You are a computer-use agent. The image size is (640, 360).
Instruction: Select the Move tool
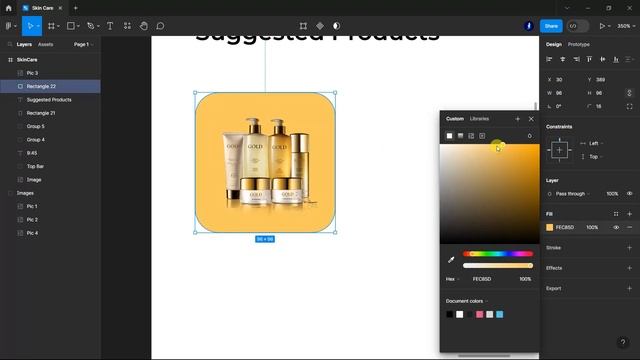coord(30,26)
